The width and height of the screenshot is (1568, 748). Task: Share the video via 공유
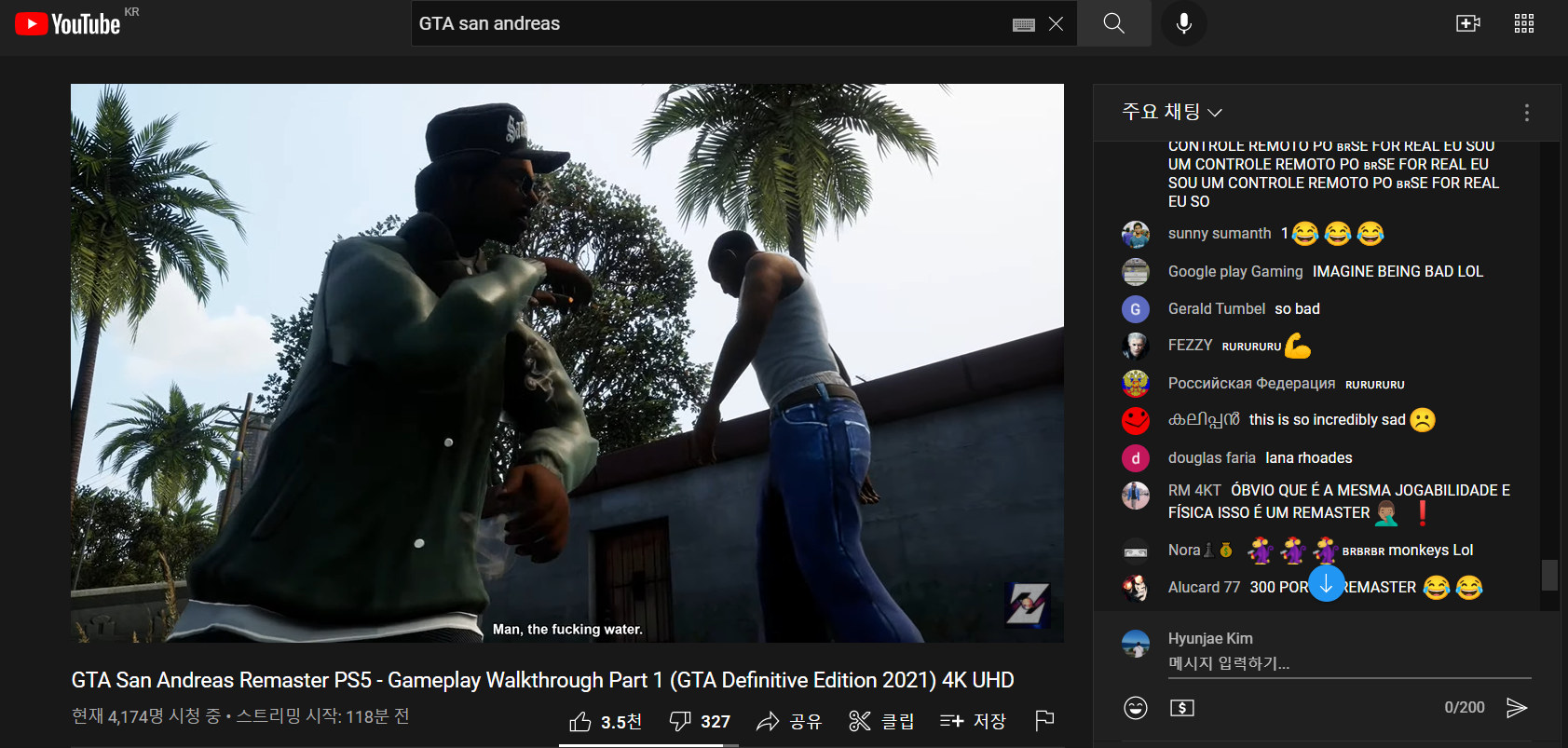(x=789, y=721)
